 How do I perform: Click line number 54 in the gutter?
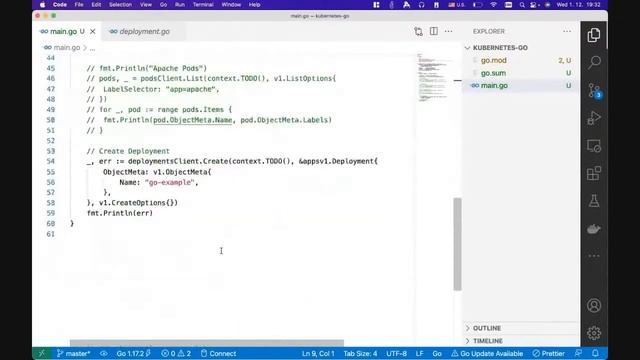coord(51,161)
